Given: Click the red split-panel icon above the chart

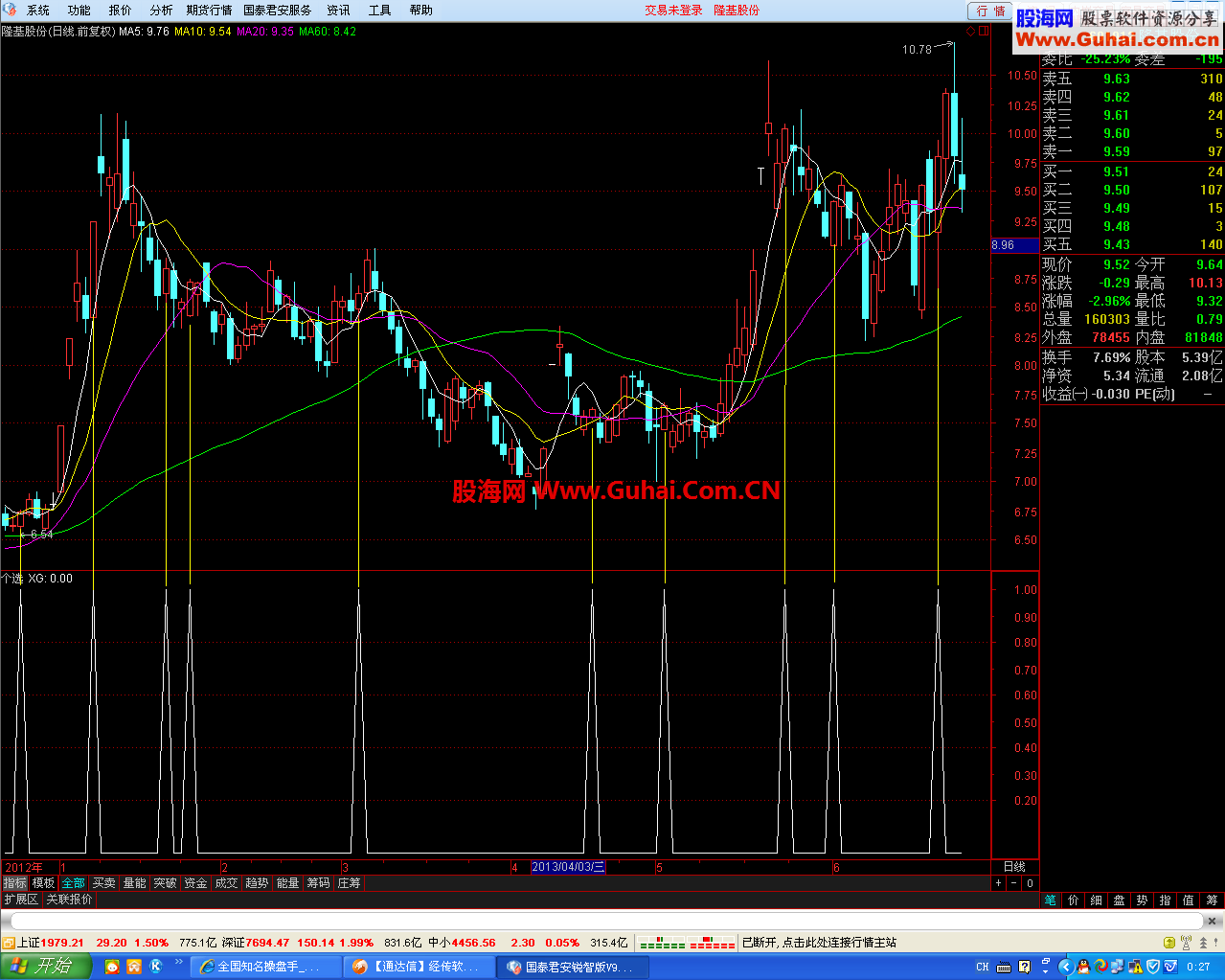Looking at the screenshot, I should [x=984, y=31].
